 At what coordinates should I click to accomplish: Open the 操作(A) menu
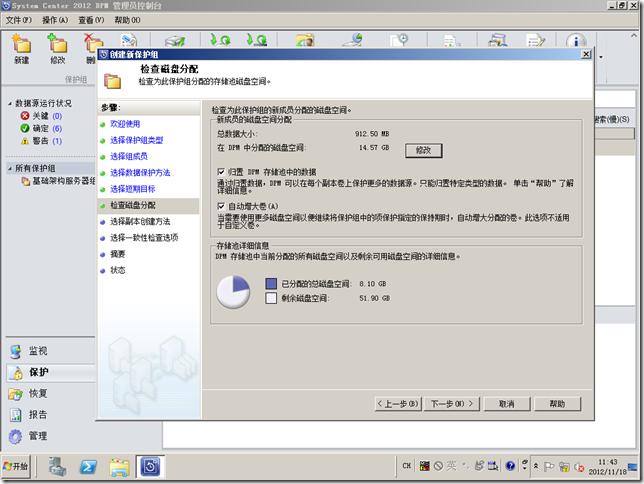click(55, 20)
